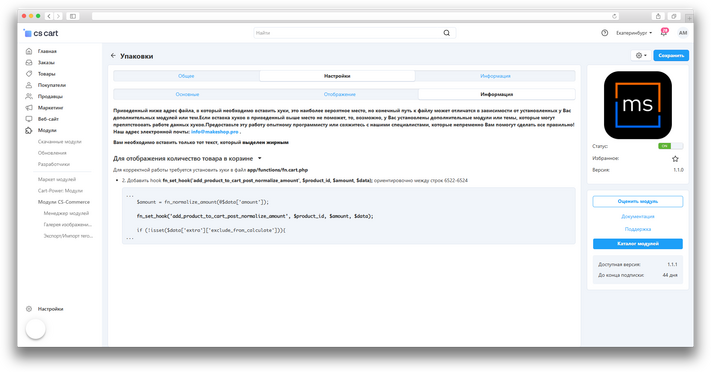Screen dimensions: 711x372
Task: Open the Маркет модулей item
Action: (57, 179)
